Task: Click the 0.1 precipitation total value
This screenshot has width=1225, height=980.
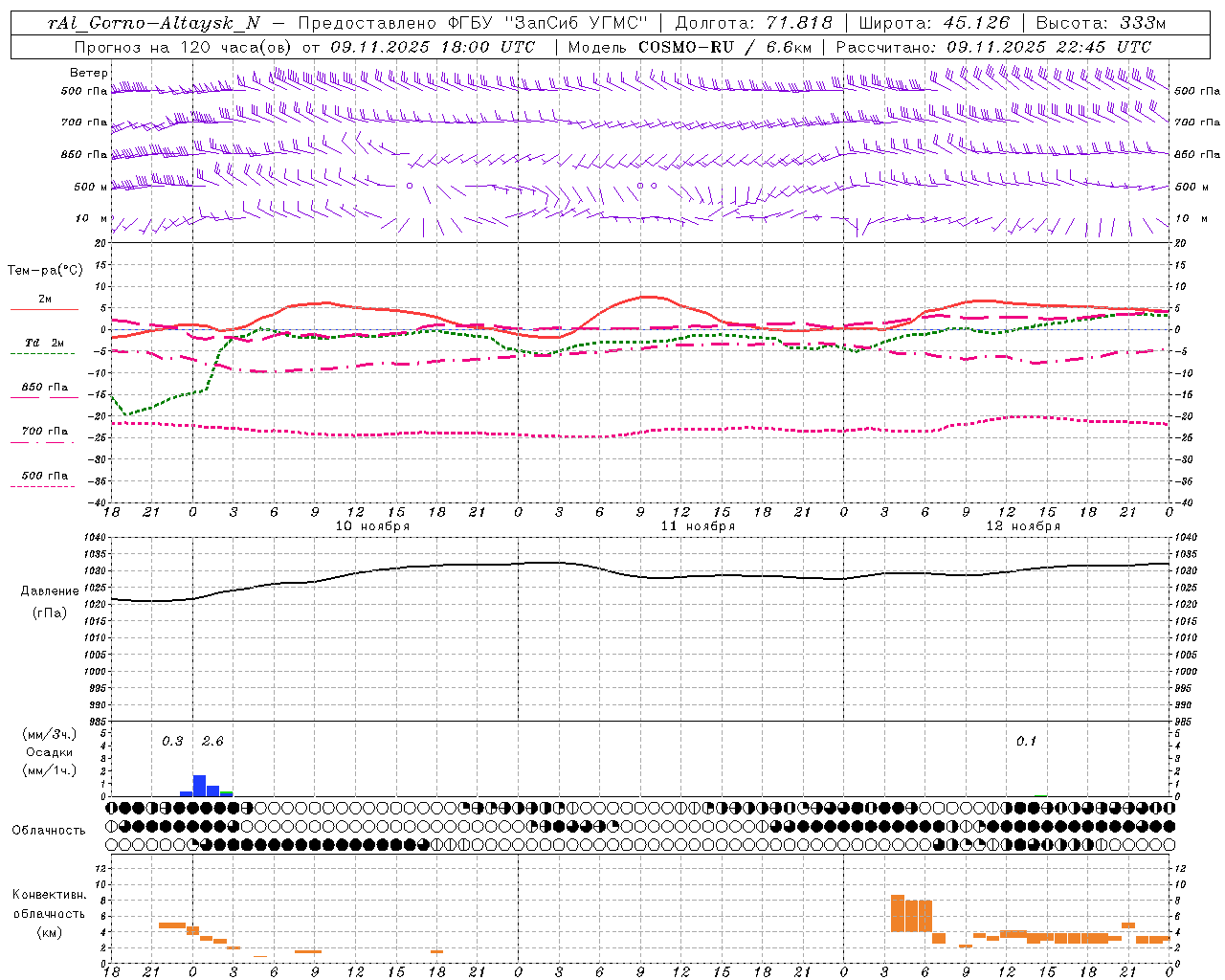Action: point(1026,741)
